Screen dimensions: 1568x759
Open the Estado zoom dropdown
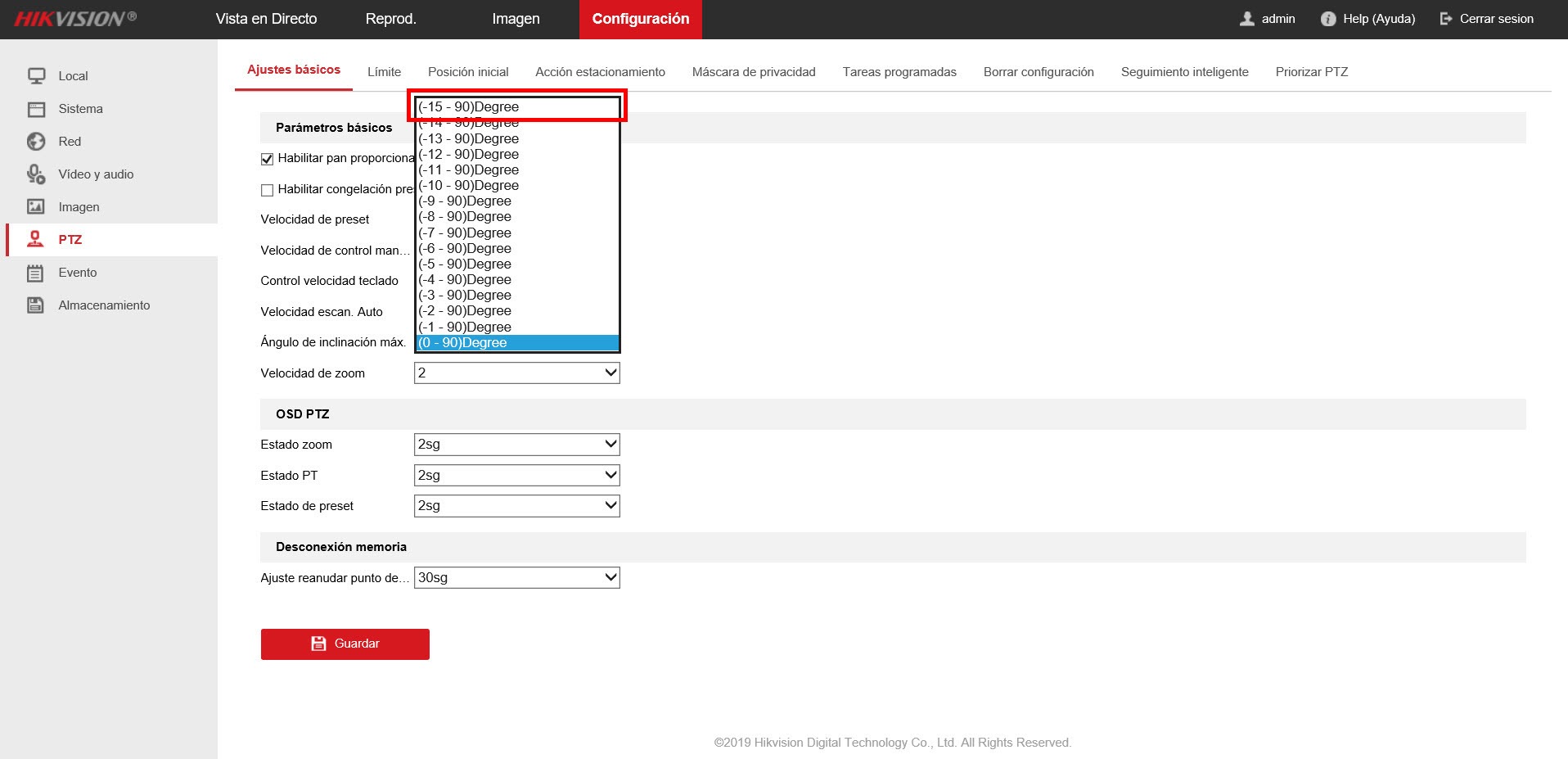point(517,445)
